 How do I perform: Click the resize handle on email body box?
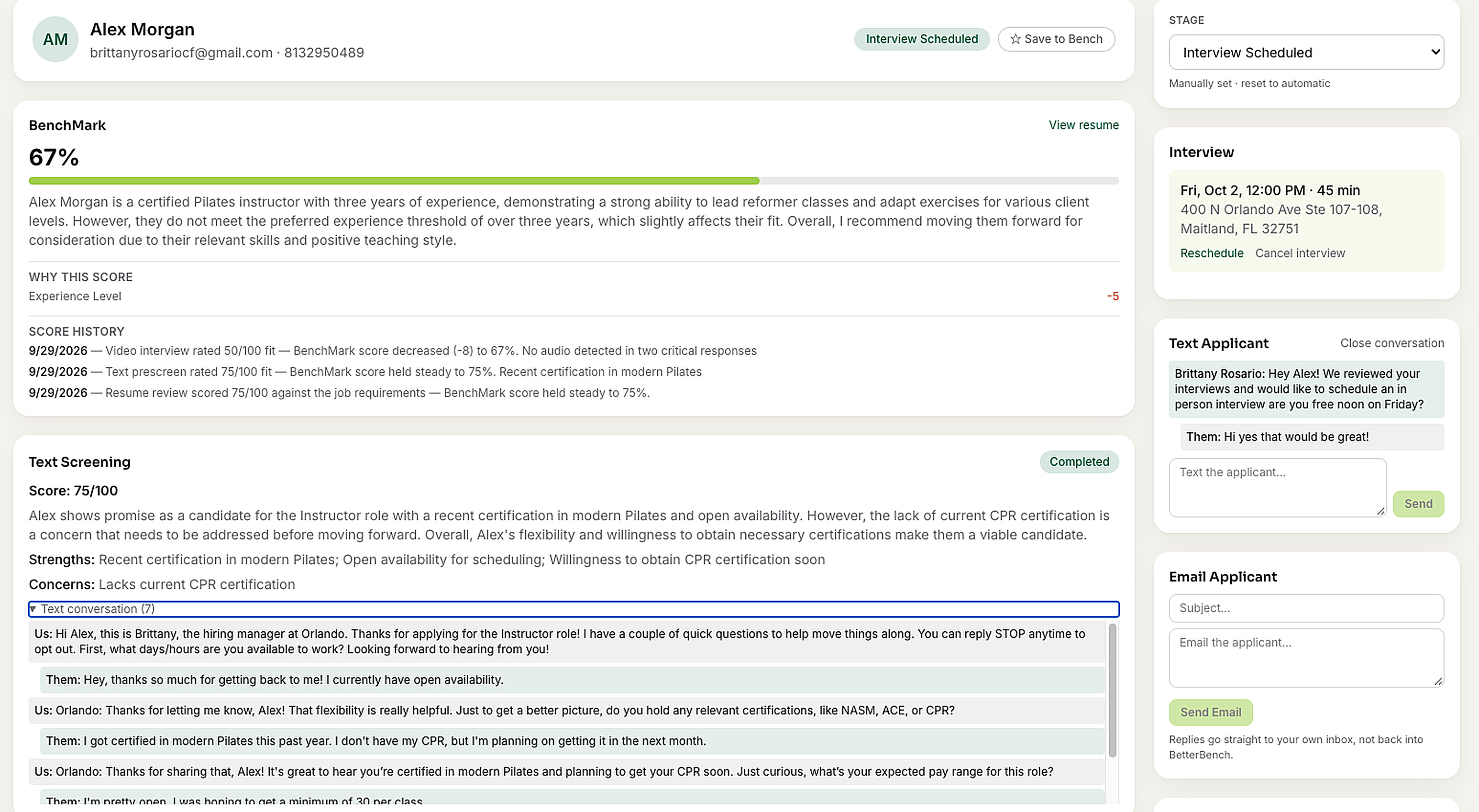1438,681
